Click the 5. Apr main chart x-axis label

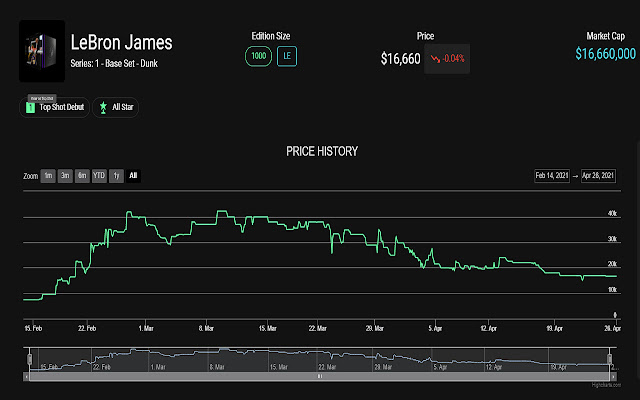435,328
